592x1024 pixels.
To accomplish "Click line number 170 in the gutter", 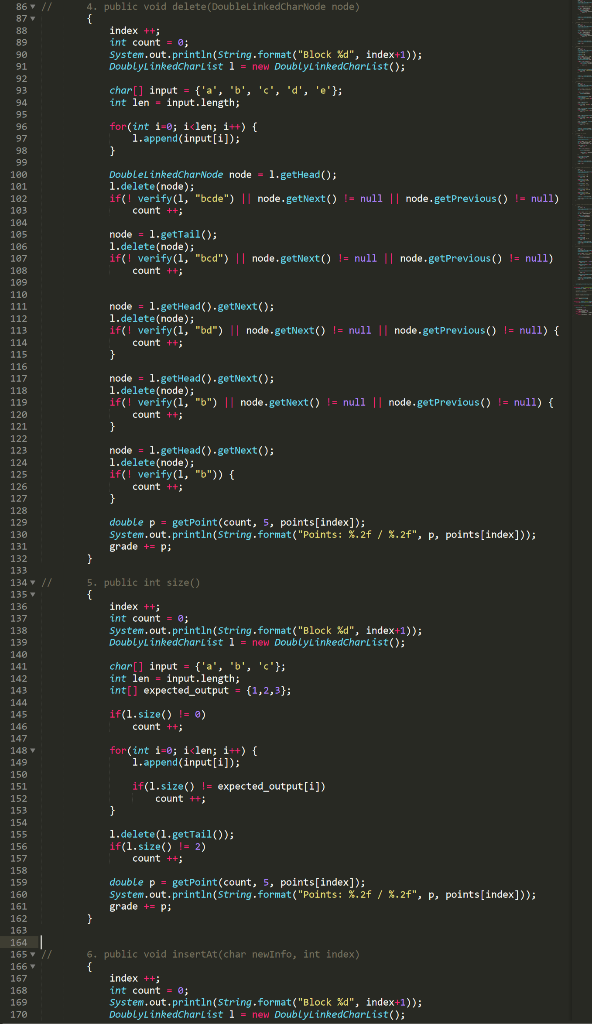I will 19,1014.
